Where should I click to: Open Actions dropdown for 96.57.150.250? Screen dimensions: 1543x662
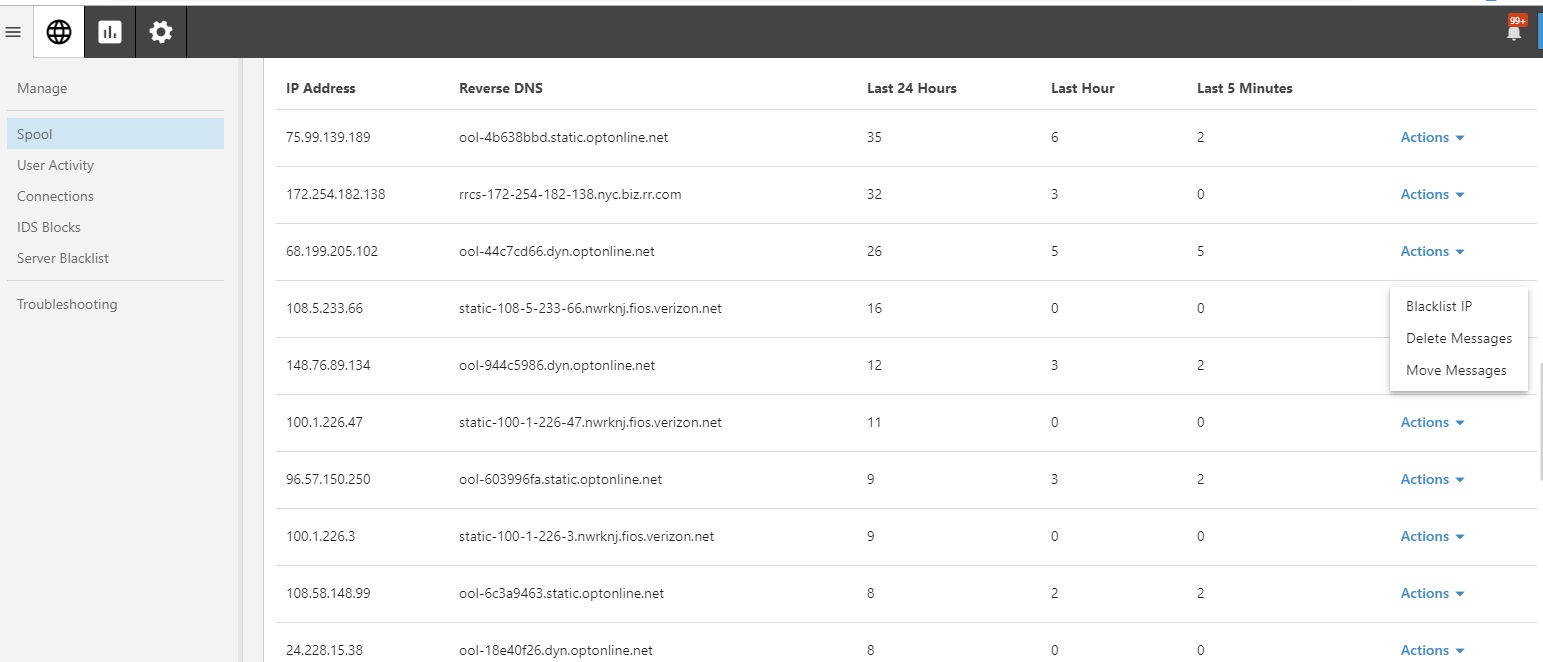coord(1432,480)
